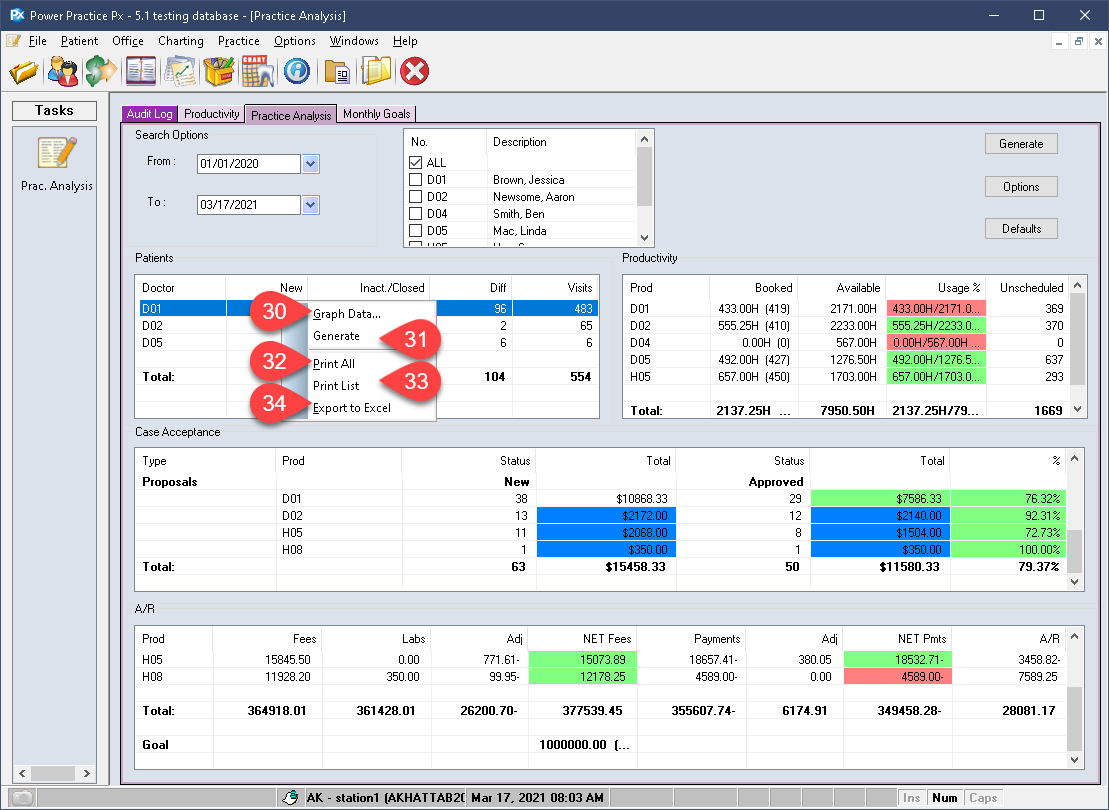This screenshot has width=1109, height=810.
Task: Open the Charting menu
Action: [180, 41]
